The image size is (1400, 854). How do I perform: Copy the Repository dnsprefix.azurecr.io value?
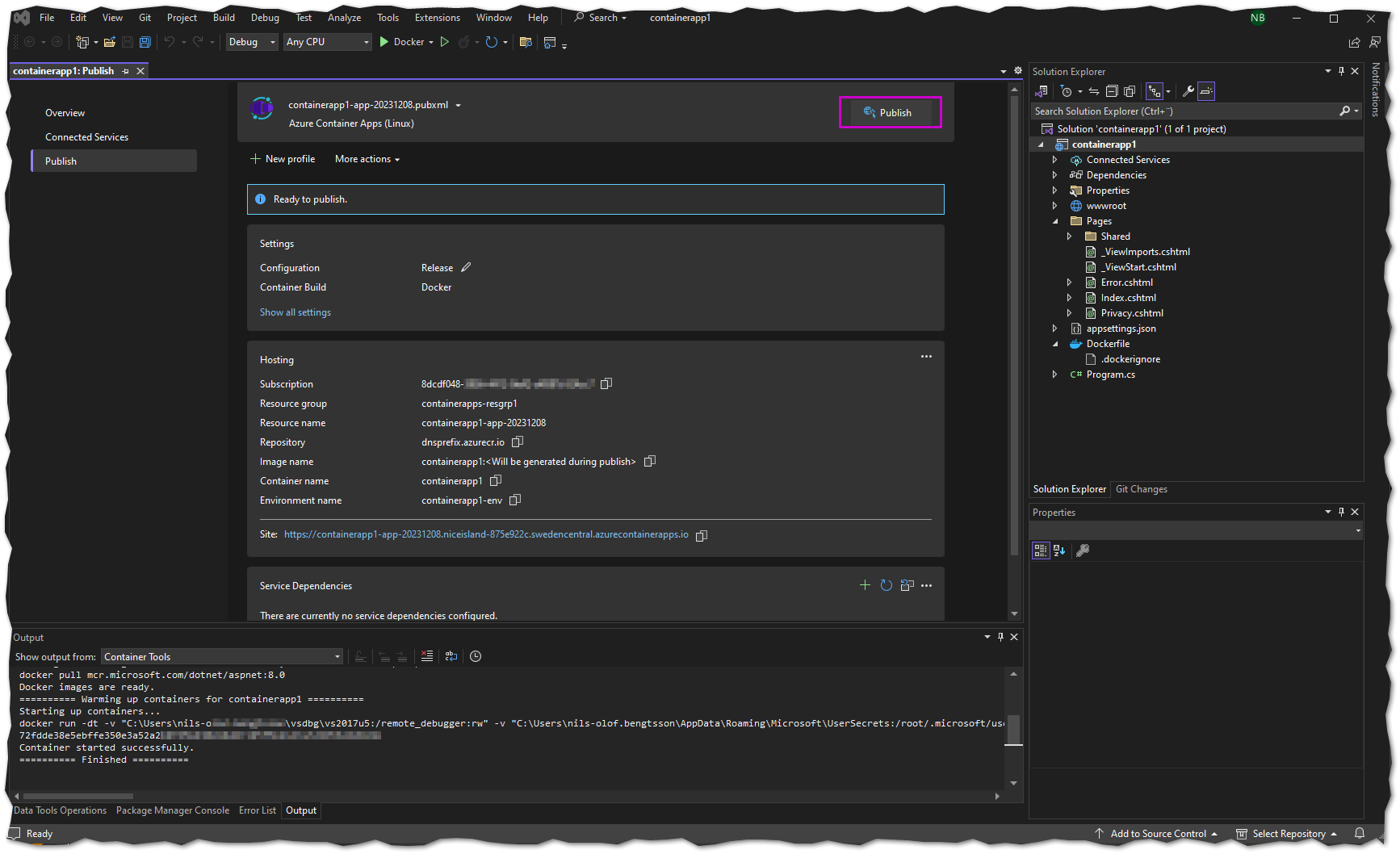(x=518, y=442)
